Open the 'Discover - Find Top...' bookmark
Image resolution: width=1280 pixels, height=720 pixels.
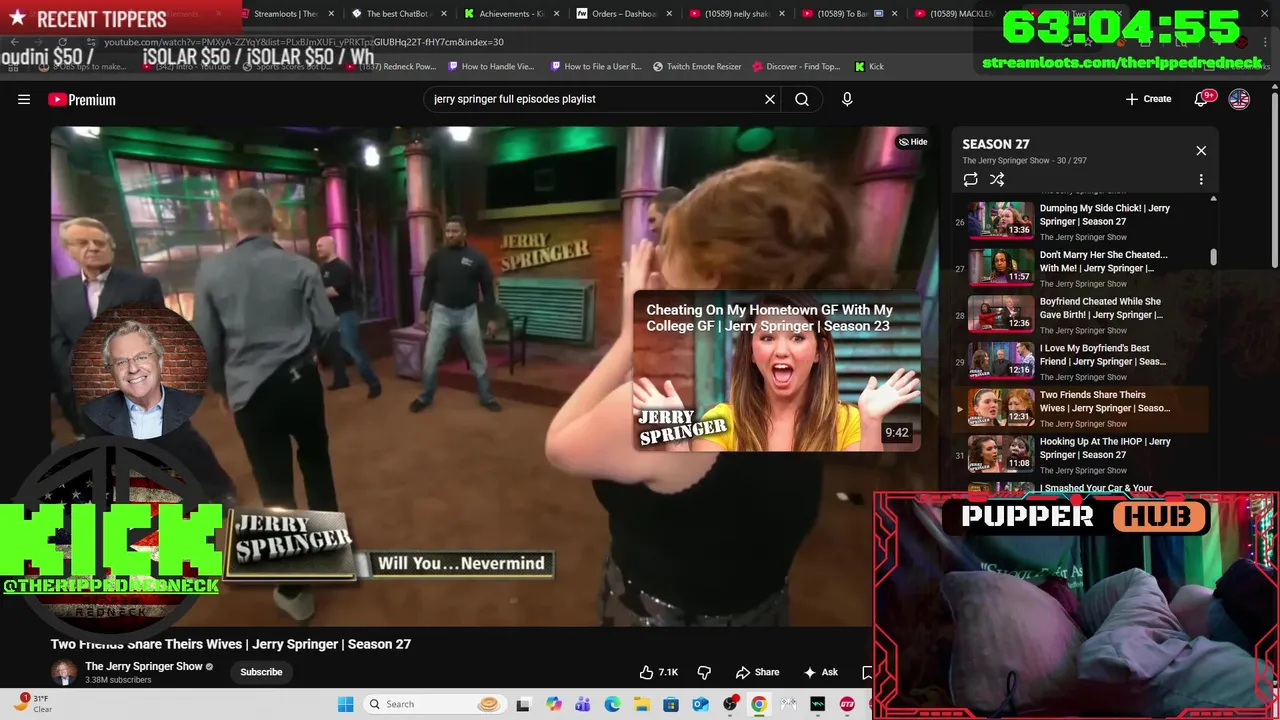coord(796,66)
